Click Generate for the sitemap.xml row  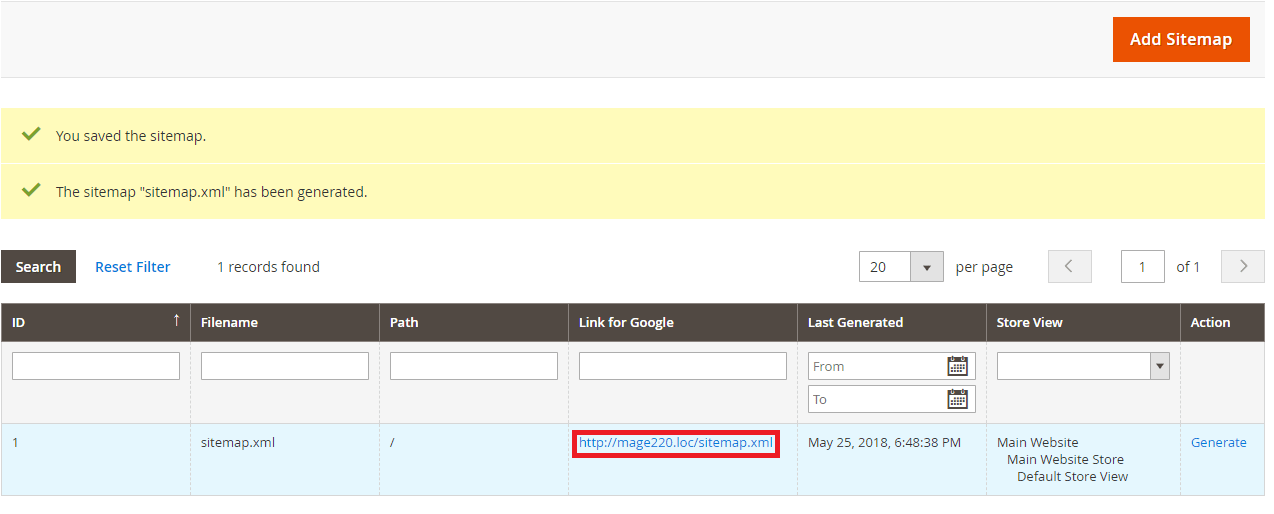click(1218, 442)
